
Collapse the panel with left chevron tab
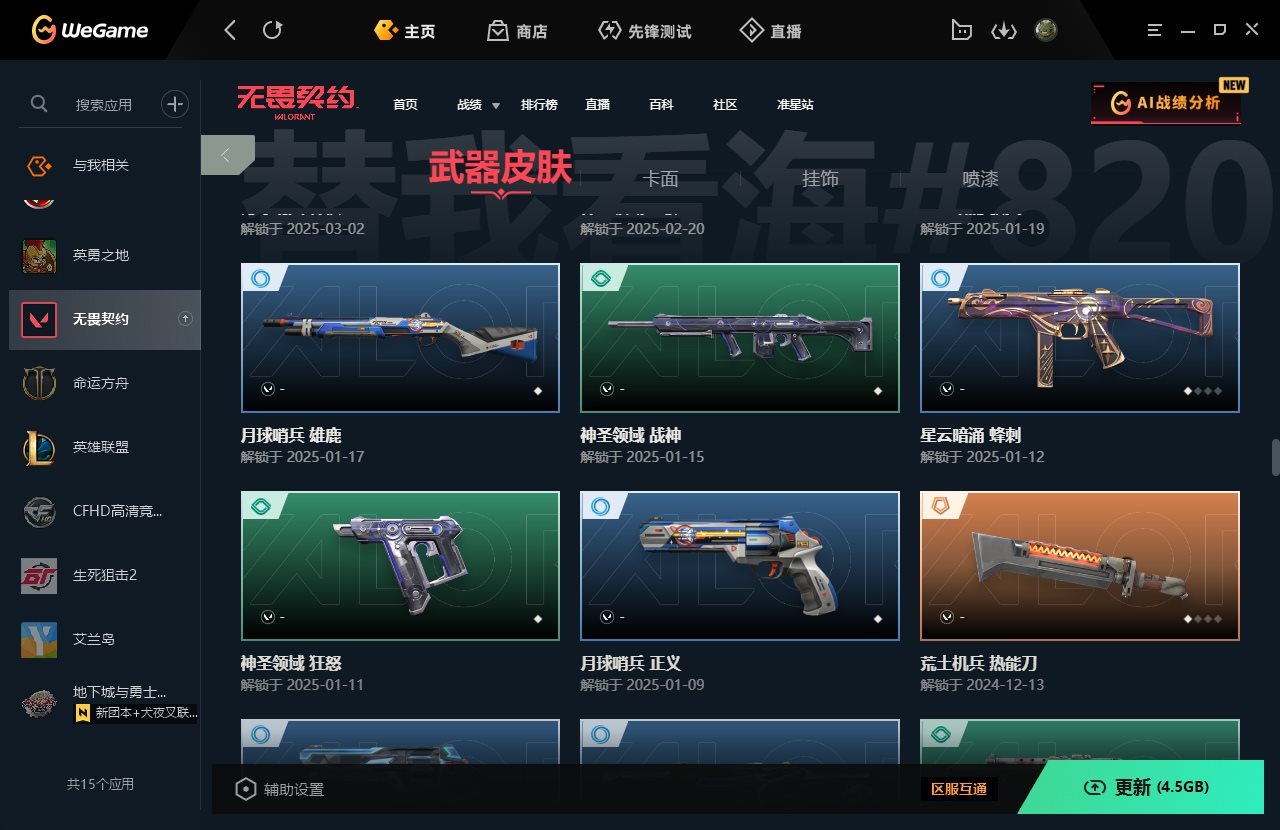click(227, 155)
